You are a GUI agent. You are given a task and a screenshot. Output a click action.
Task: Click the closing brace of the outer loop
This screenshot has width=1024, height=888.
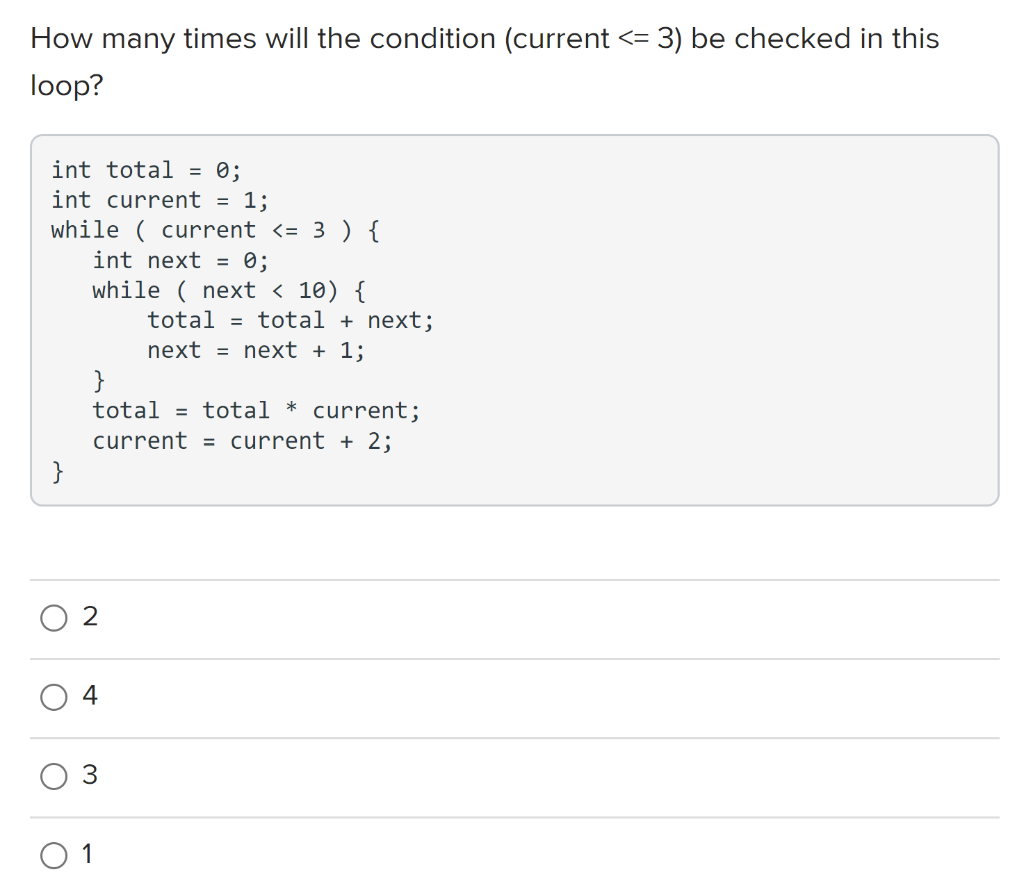tap(58, 470)
